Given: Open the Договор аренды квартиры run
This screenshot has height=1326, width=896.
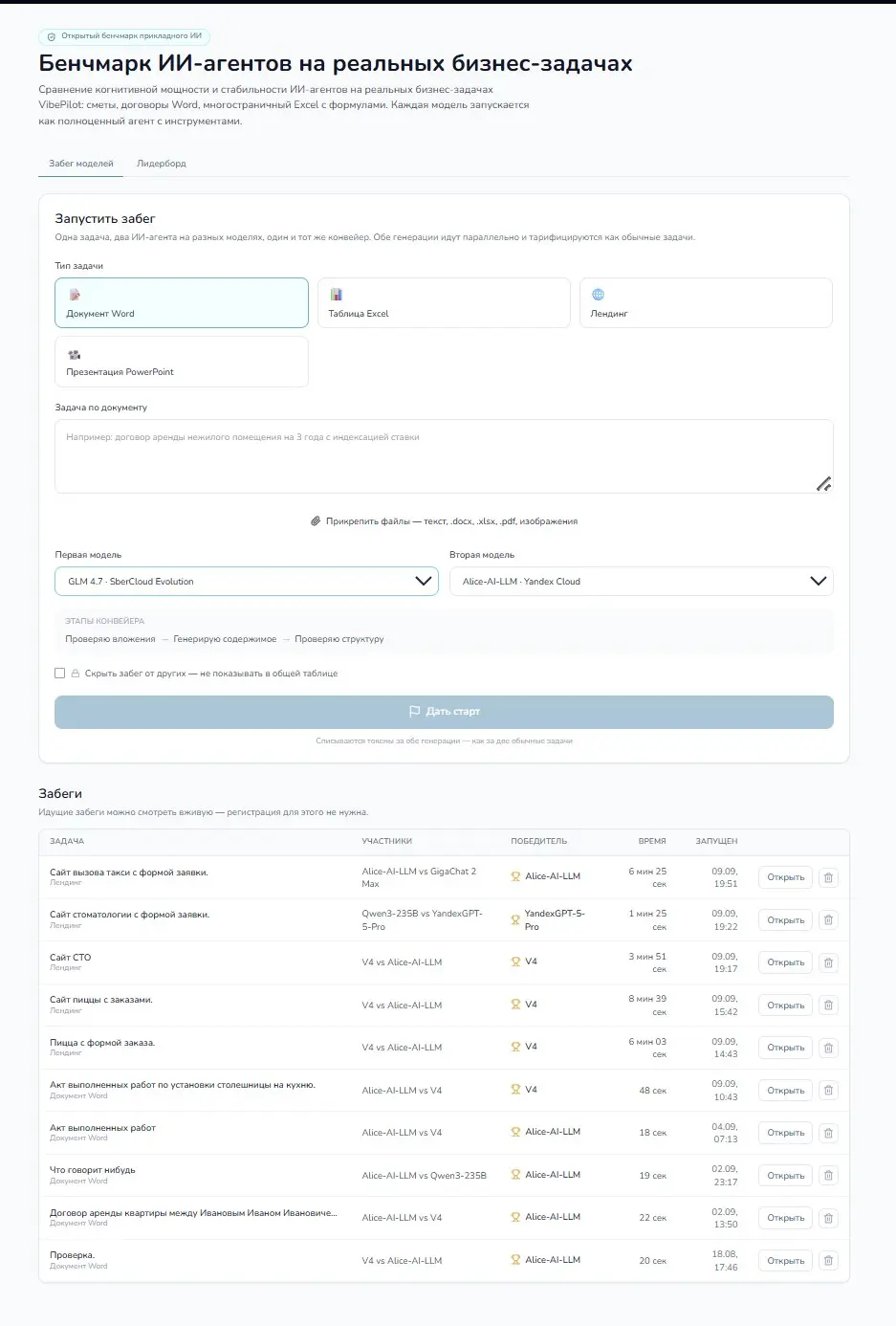Looking at the screenshot, I should coord(785,1218).
